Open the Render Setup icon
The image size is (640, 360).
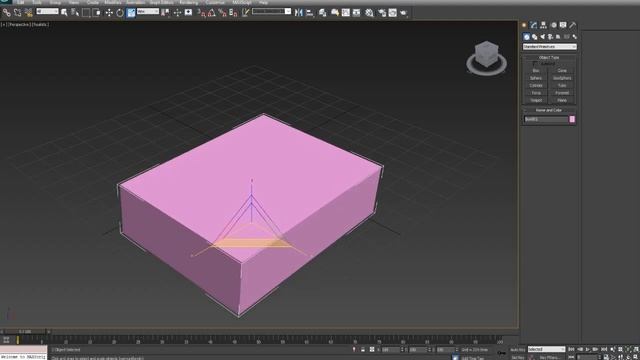(x=382, y=13)
